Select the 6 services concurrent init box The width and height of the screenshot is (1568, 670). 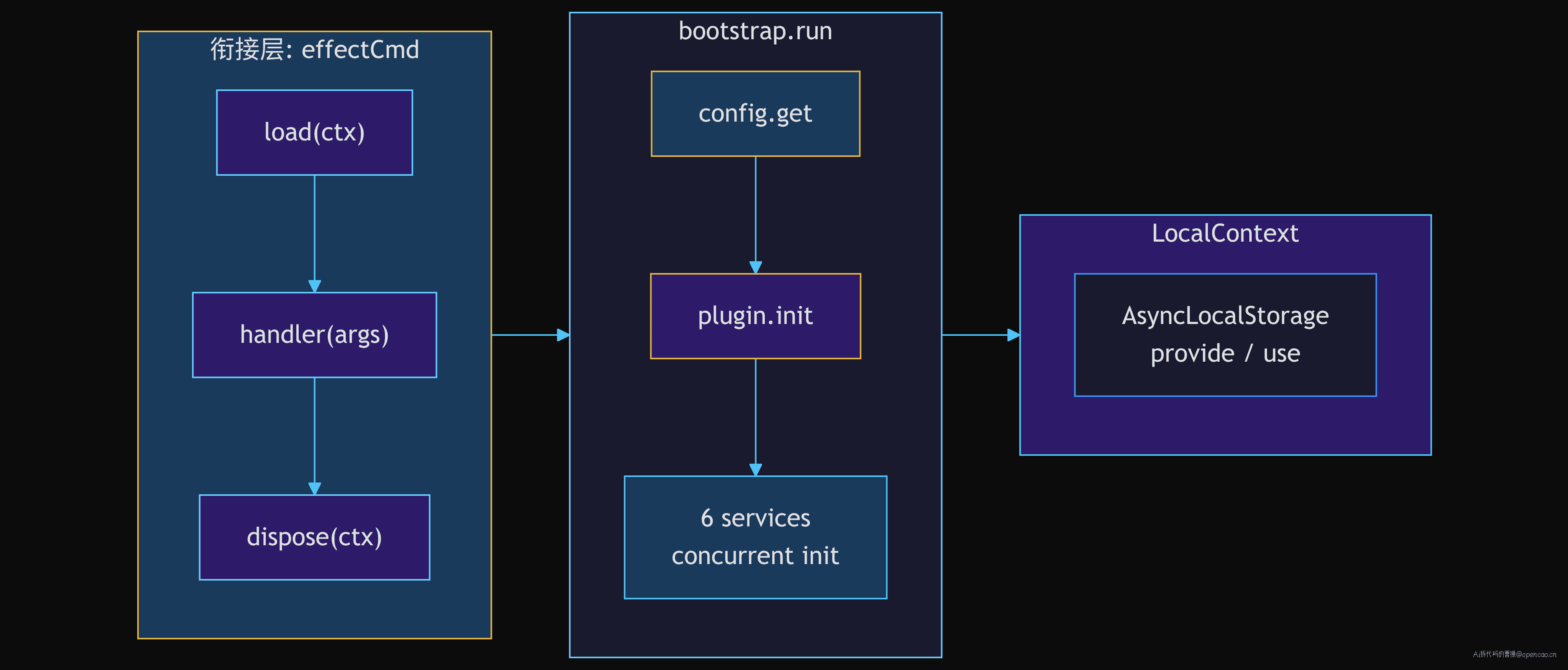point(755,537)
